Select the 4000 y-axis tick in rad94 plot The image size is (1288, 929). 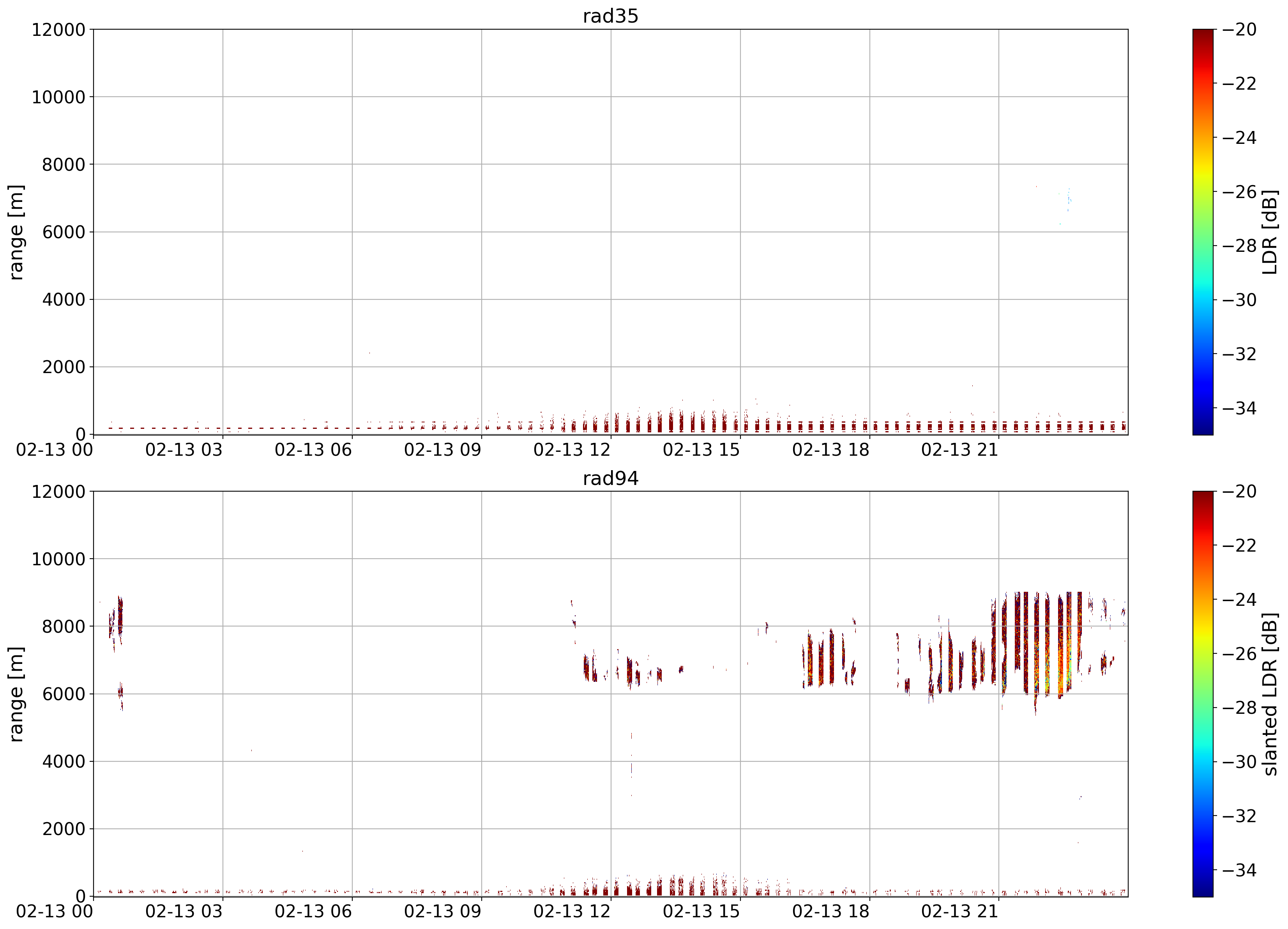click(x=64, y=761)
